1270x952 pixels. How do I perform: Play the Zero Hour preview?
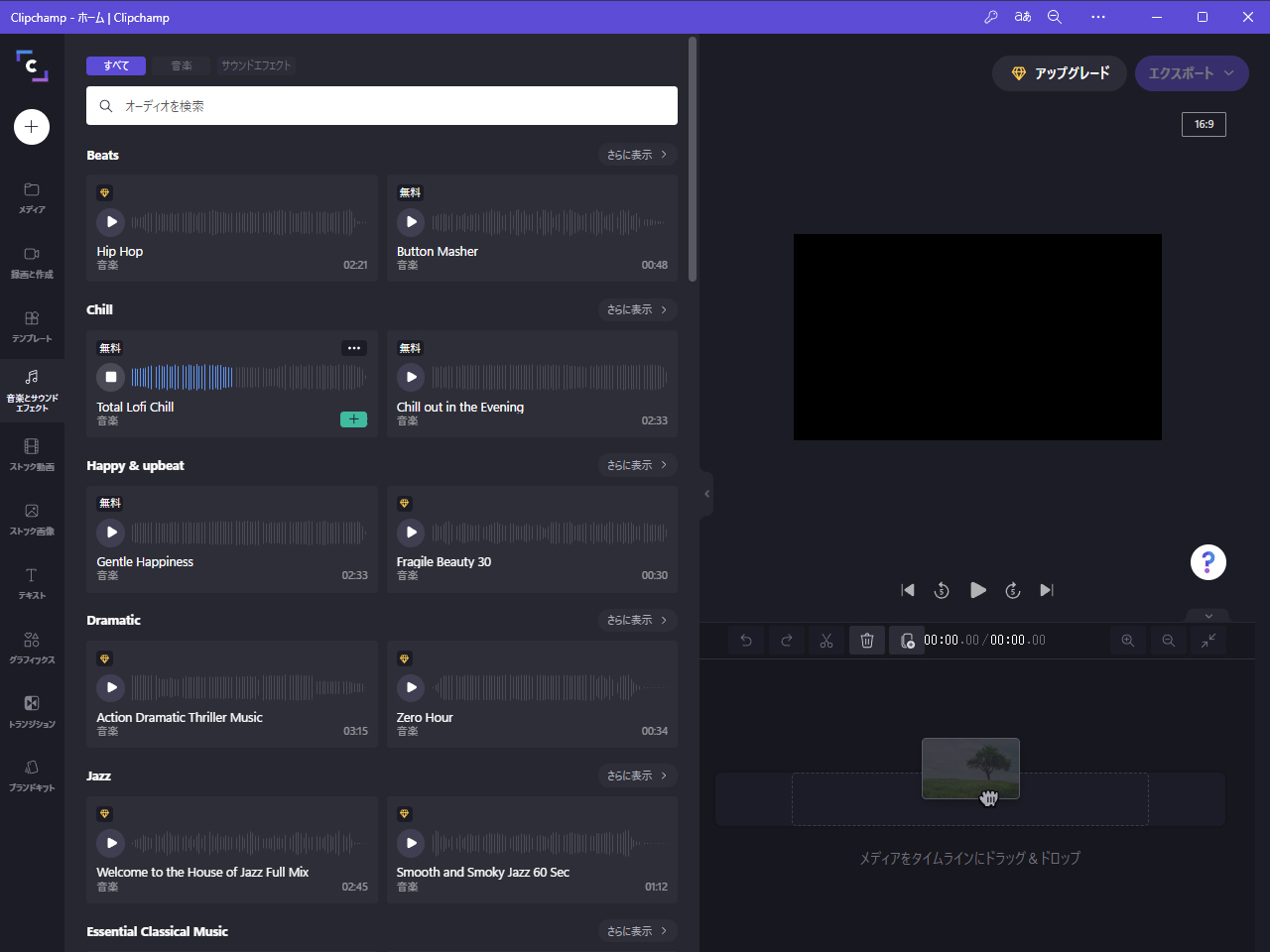point(411,687)
